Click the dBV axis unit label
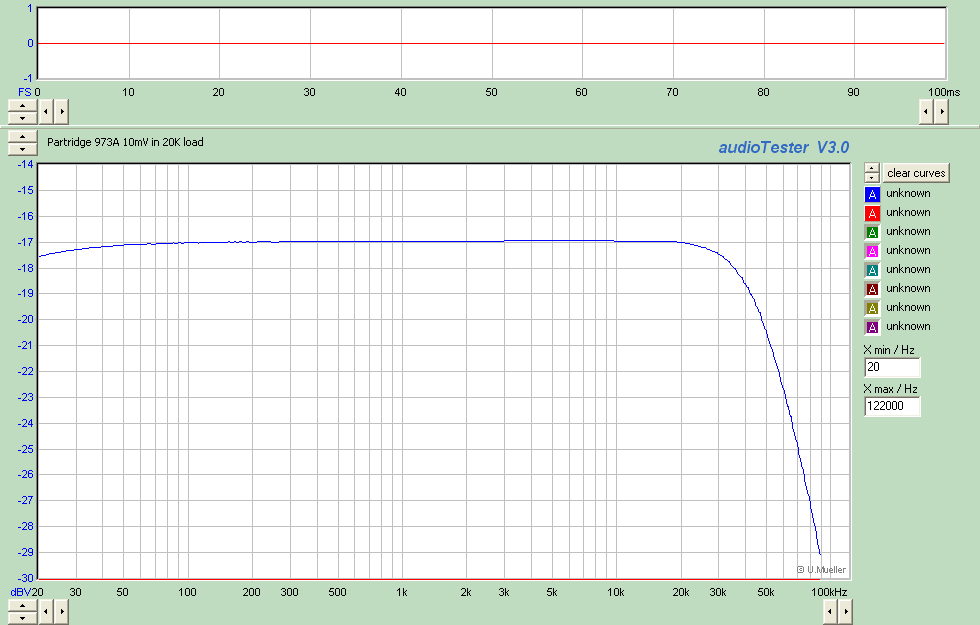 pyautogui.click(x=21, y=592)
